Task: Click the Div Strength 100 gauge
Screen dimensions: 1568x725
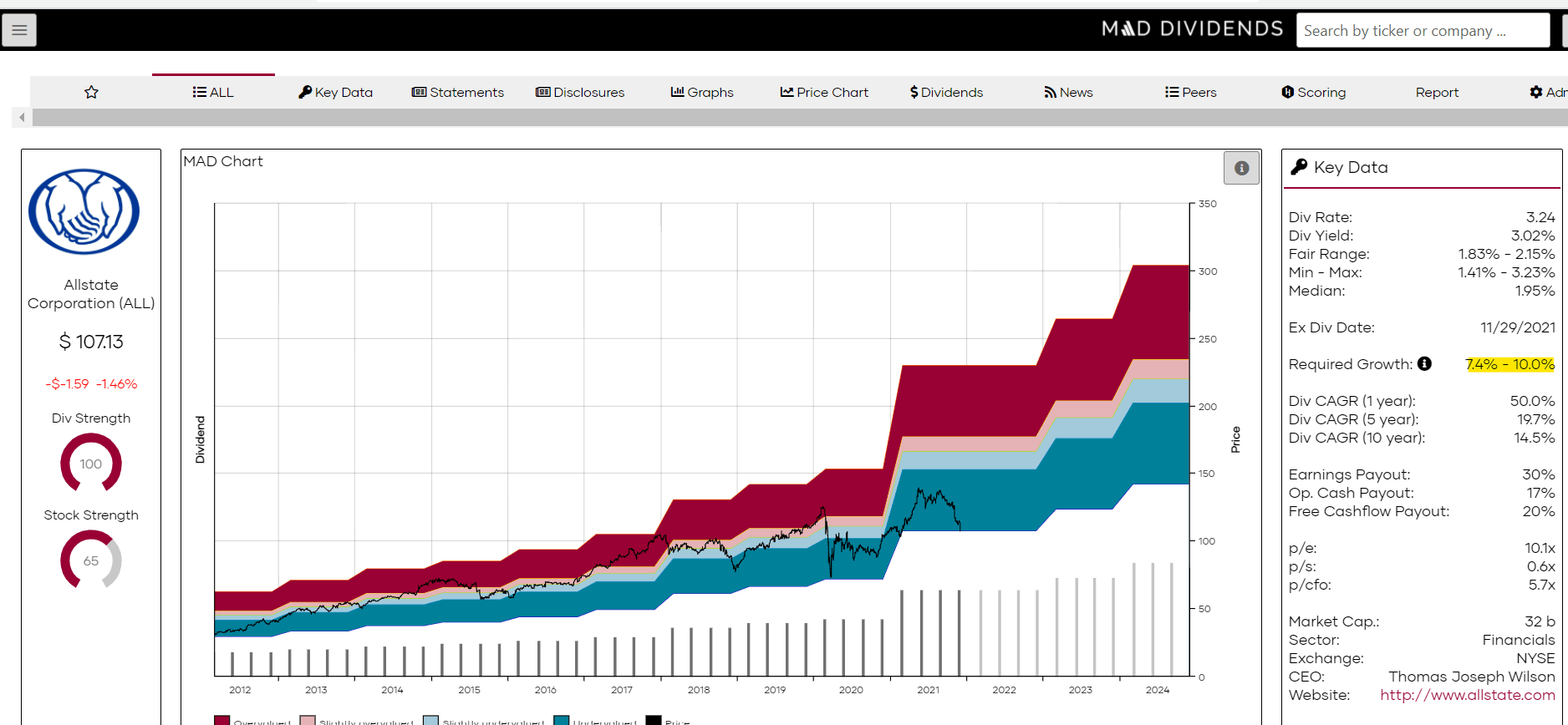Action: tap(91, 464)
